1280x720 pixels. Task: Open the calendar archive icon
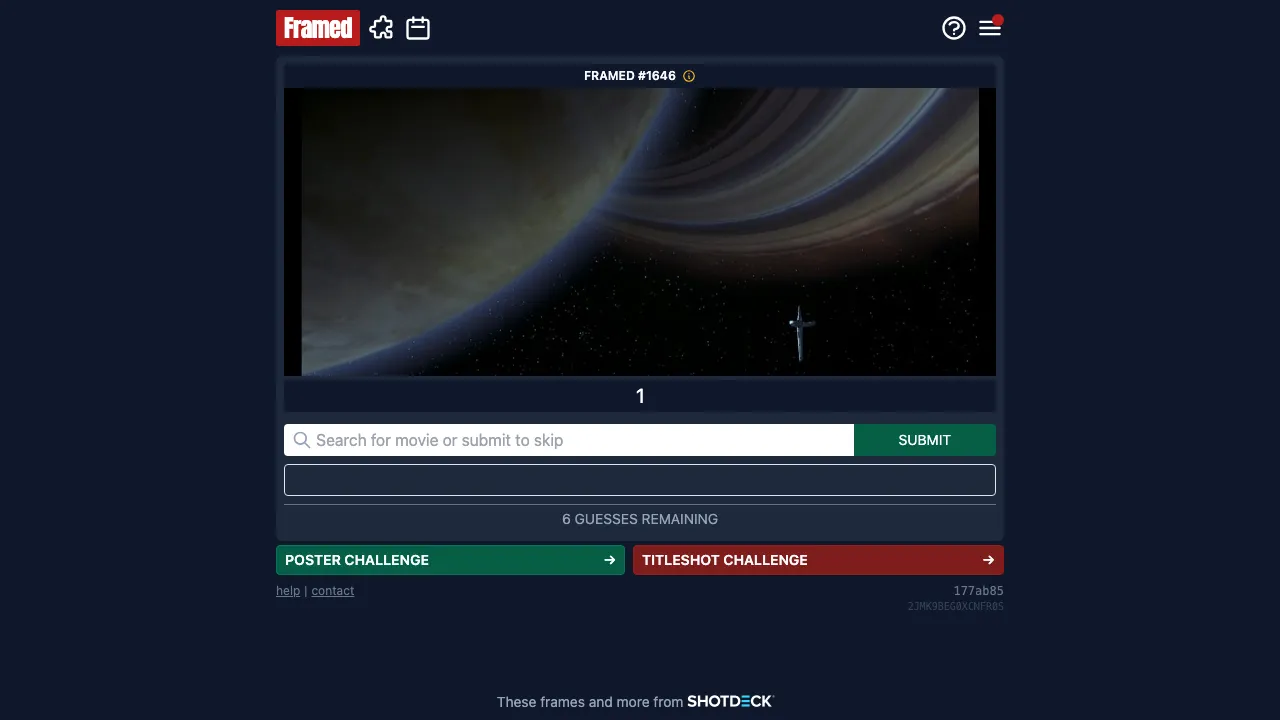[418, 28]
